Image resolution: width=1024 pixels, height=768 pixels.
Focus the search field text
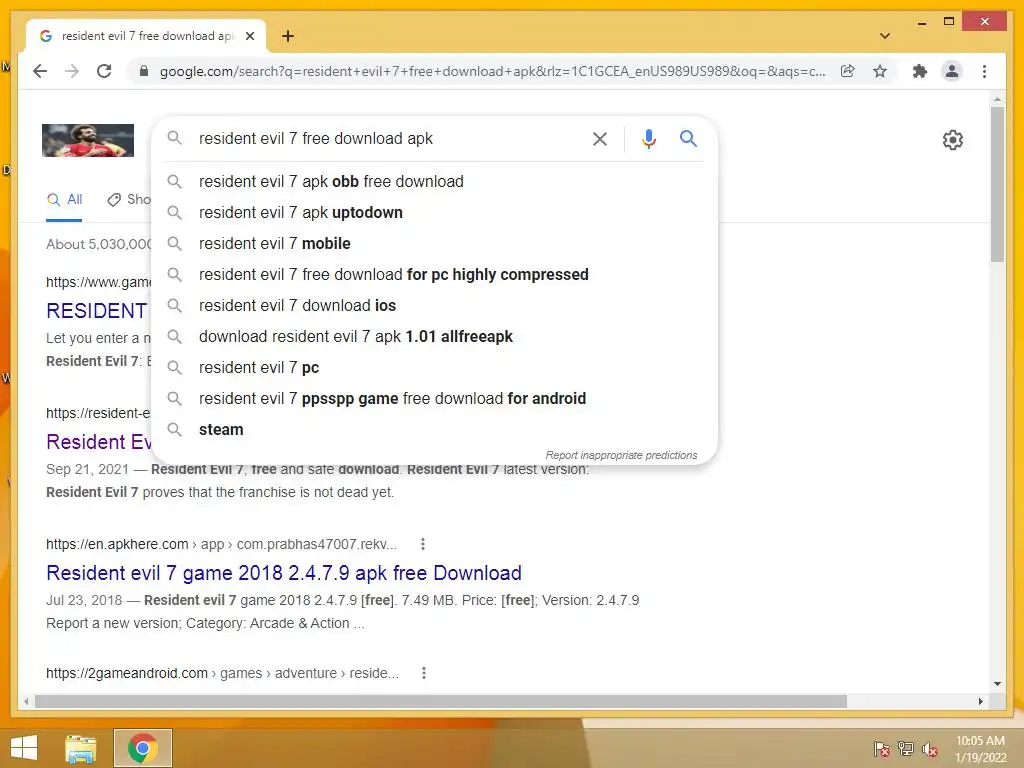pyautogui.click(x=315, y=138)
